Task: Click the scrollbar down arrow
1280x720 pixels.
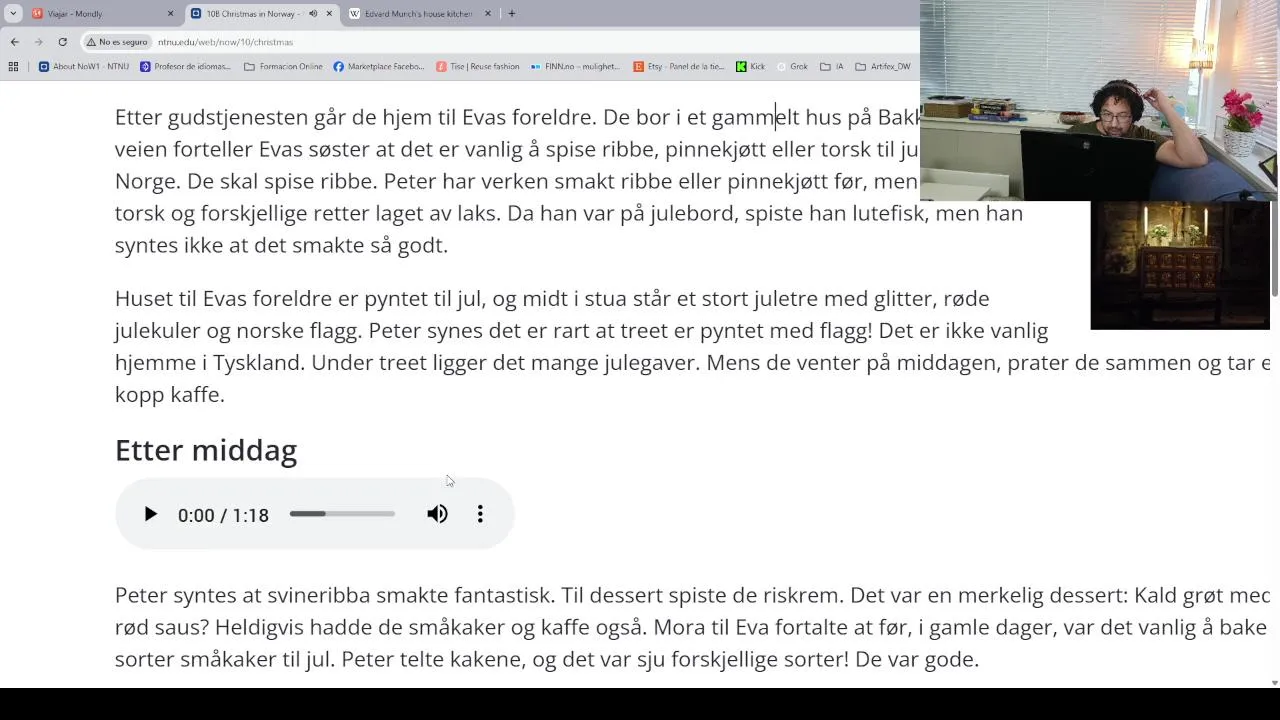Action: click(x=1274, y=682)
